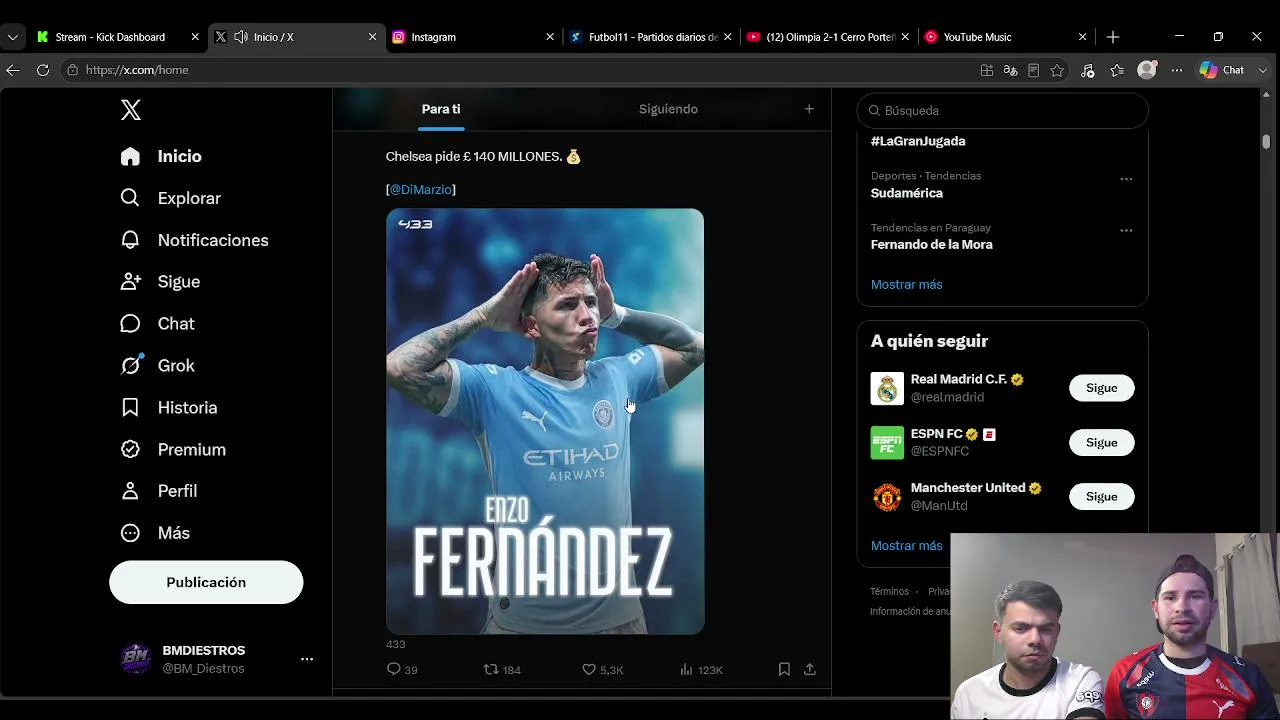Add a new timeline tab with plus
The width and height of the screenshot is (1280, 720).
[x=809, y=109]
